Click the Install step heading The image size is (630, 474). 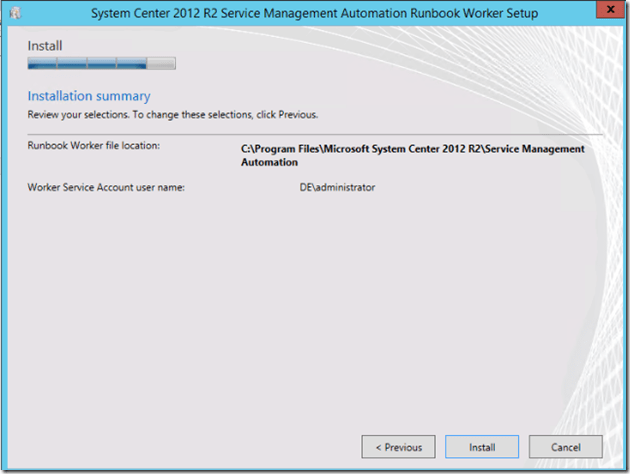click(x=44, y=46)
